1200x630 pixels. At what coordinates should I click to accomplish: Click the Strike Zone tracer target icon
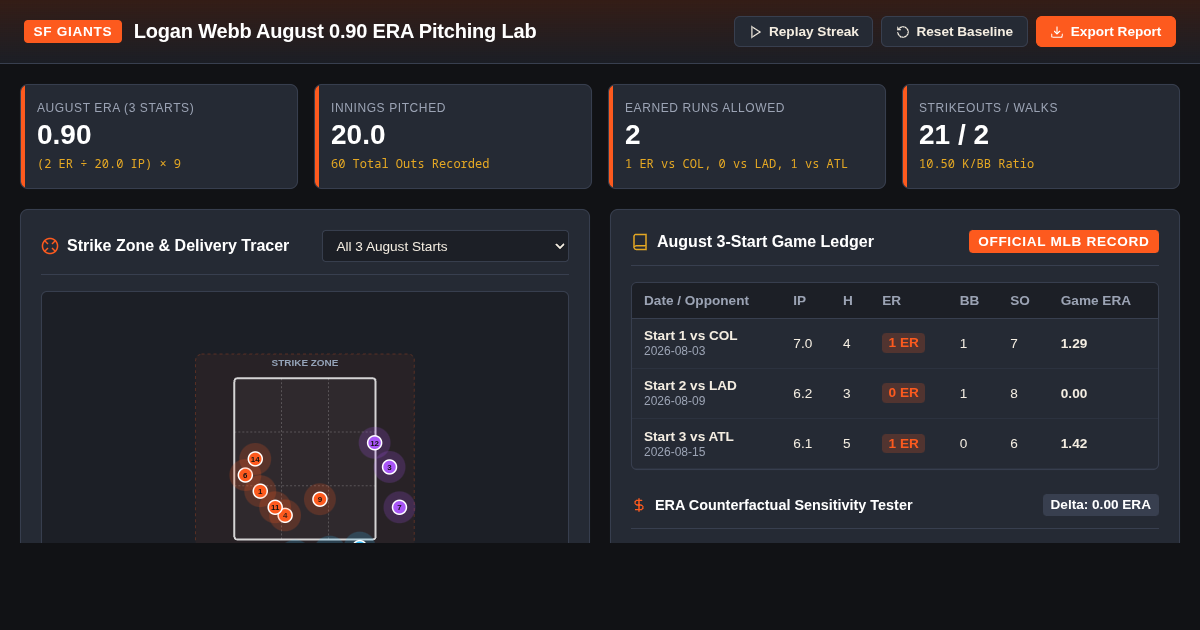pos(50,246)
